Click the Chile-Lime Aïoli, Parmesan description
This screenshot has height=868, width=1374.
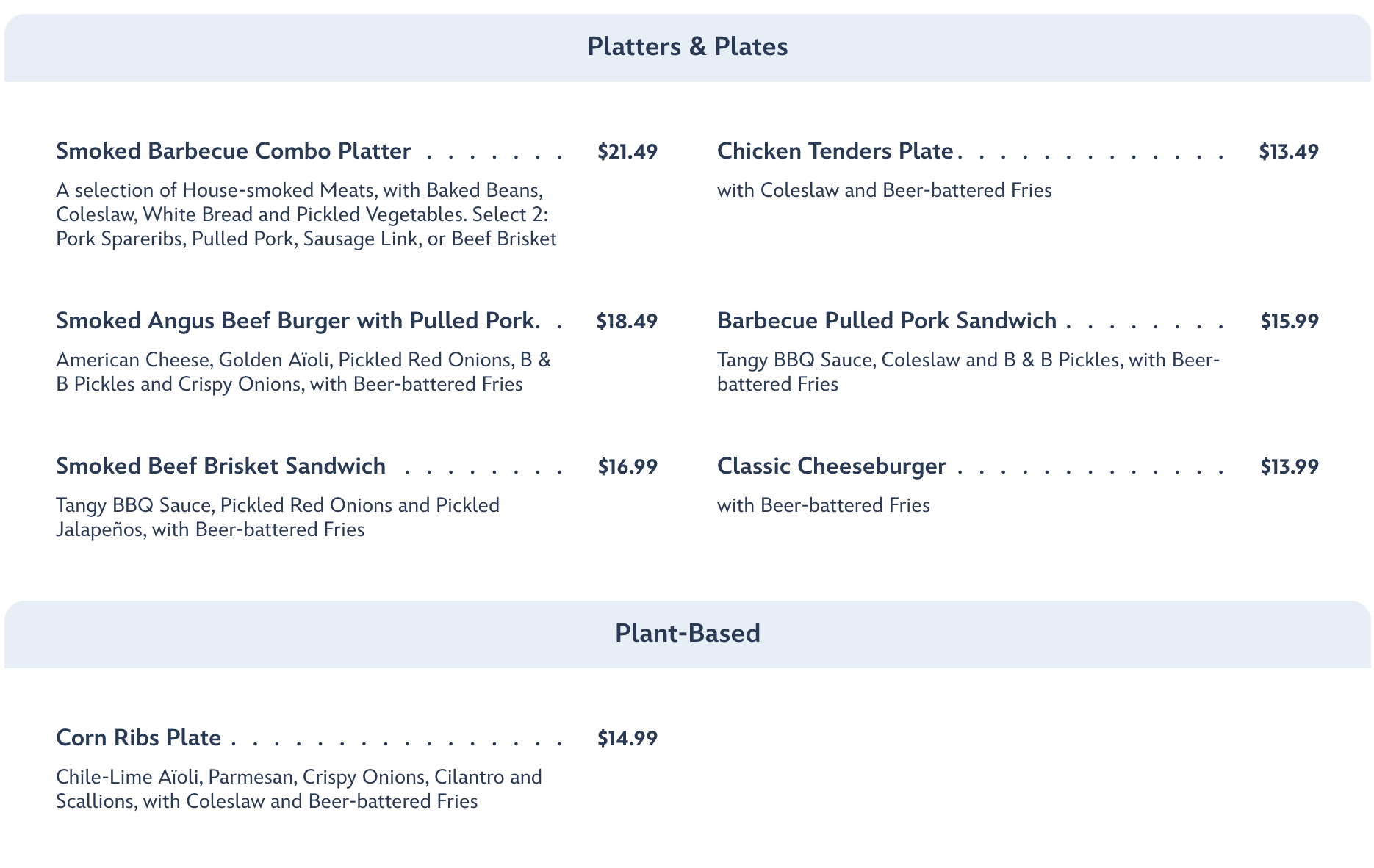298,789
